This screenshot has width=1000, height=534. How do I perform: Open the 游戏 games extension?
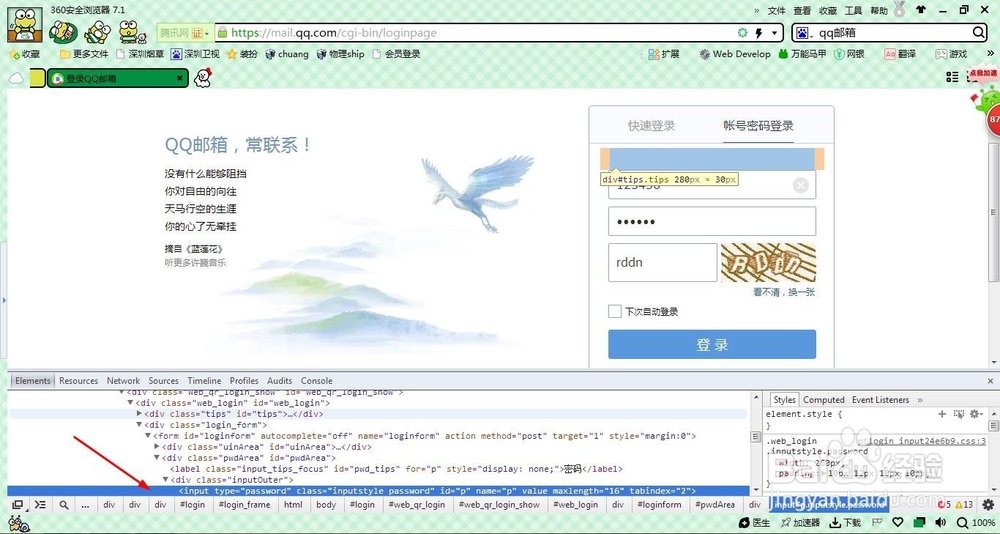[951, 54]
